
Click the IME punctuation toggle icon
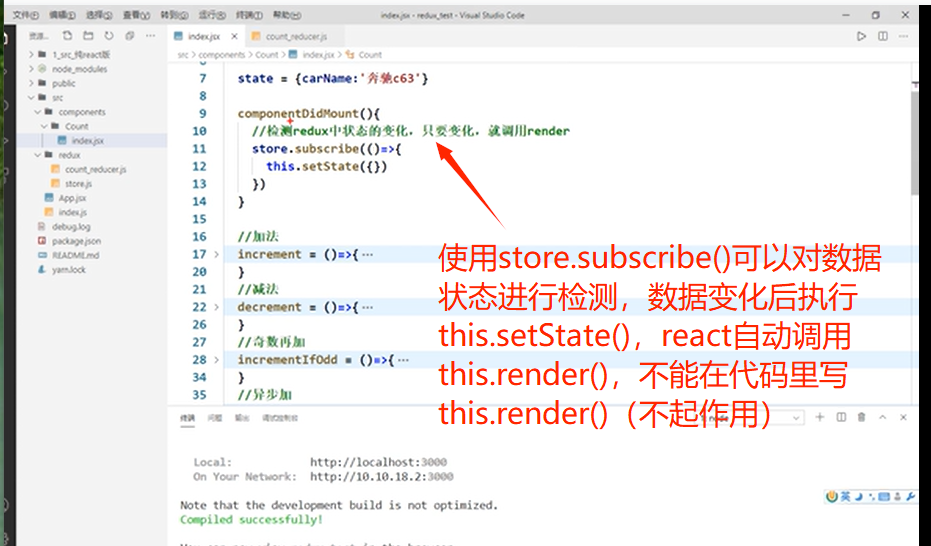click(x=871, y=497)
